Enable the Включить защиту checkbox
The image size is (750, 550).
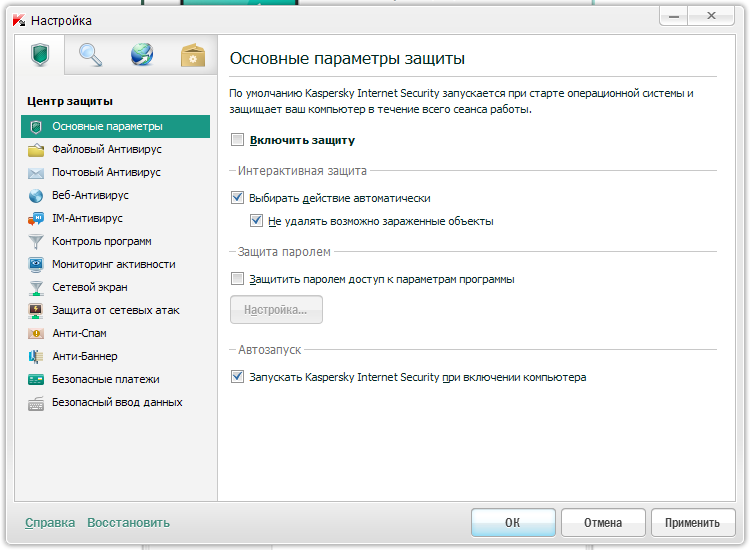tap(237, 140)
